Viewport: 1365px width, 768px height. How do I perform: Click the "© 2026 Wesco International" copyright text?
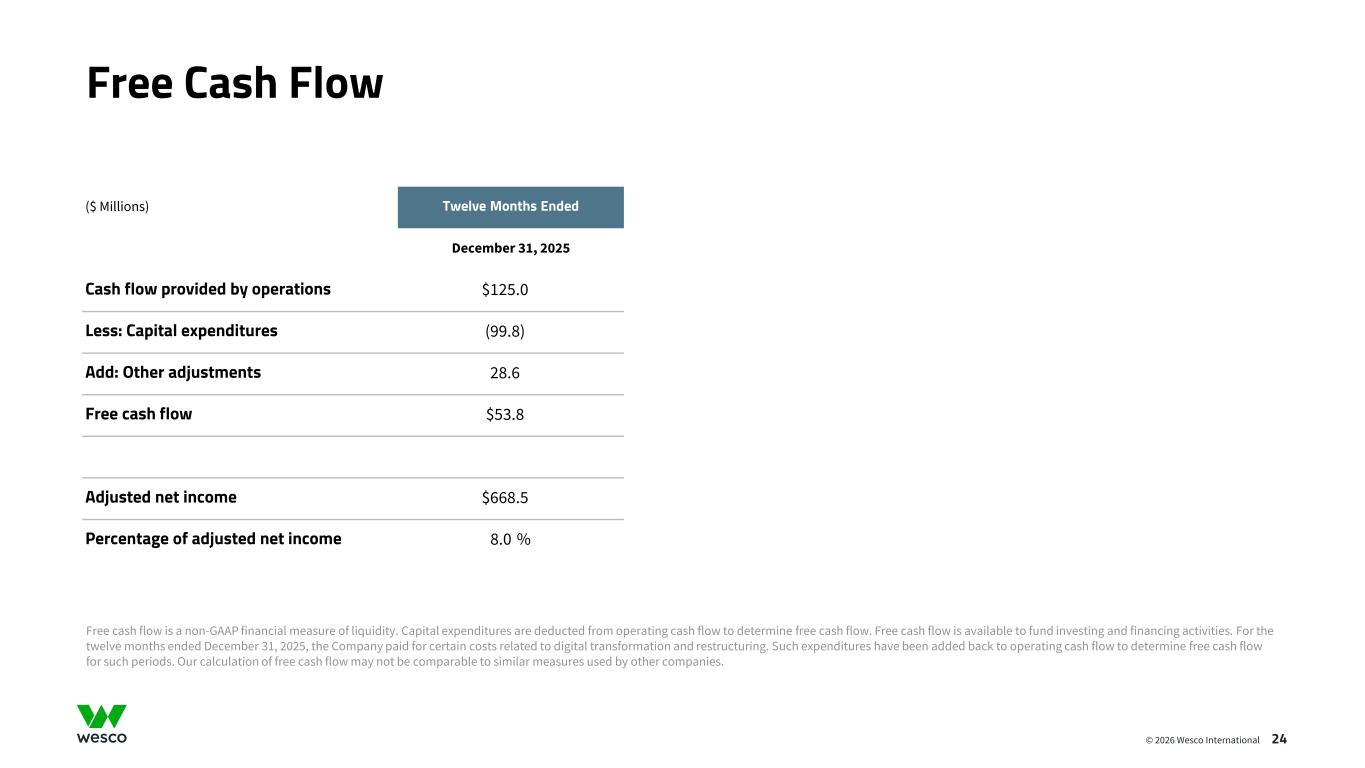(1202, 740)
